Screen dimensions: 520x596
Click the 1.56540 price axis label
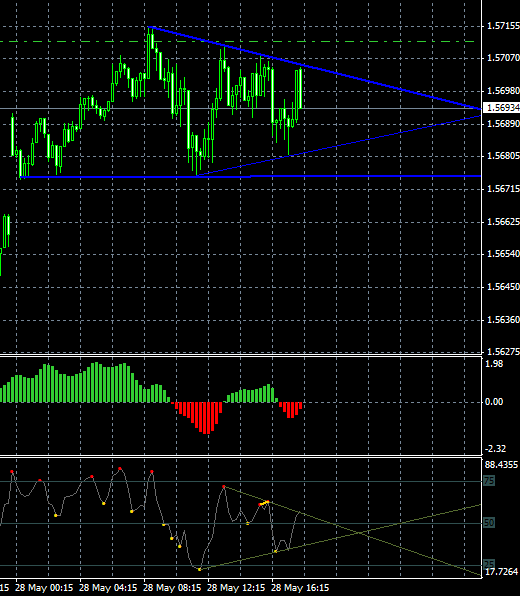pos(503,254)
